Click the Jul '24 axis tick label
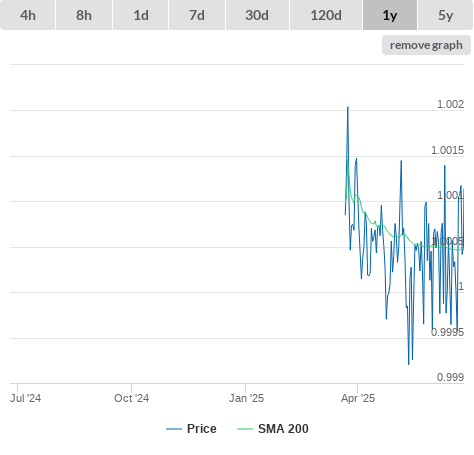474x455 pixels. point(26,398)
